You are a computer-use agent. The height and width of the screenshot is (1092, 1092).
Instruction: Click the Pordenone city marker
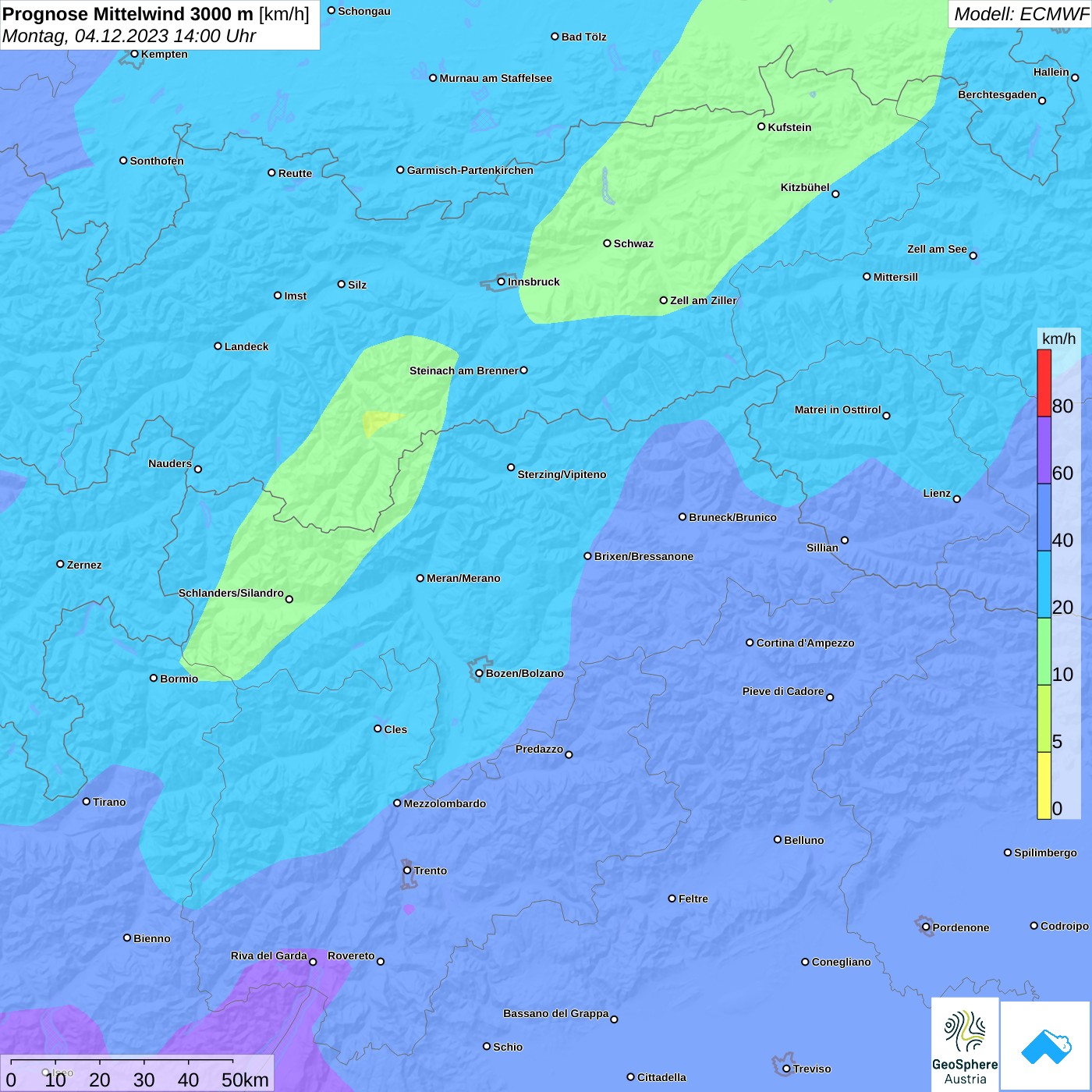(926, 927)
